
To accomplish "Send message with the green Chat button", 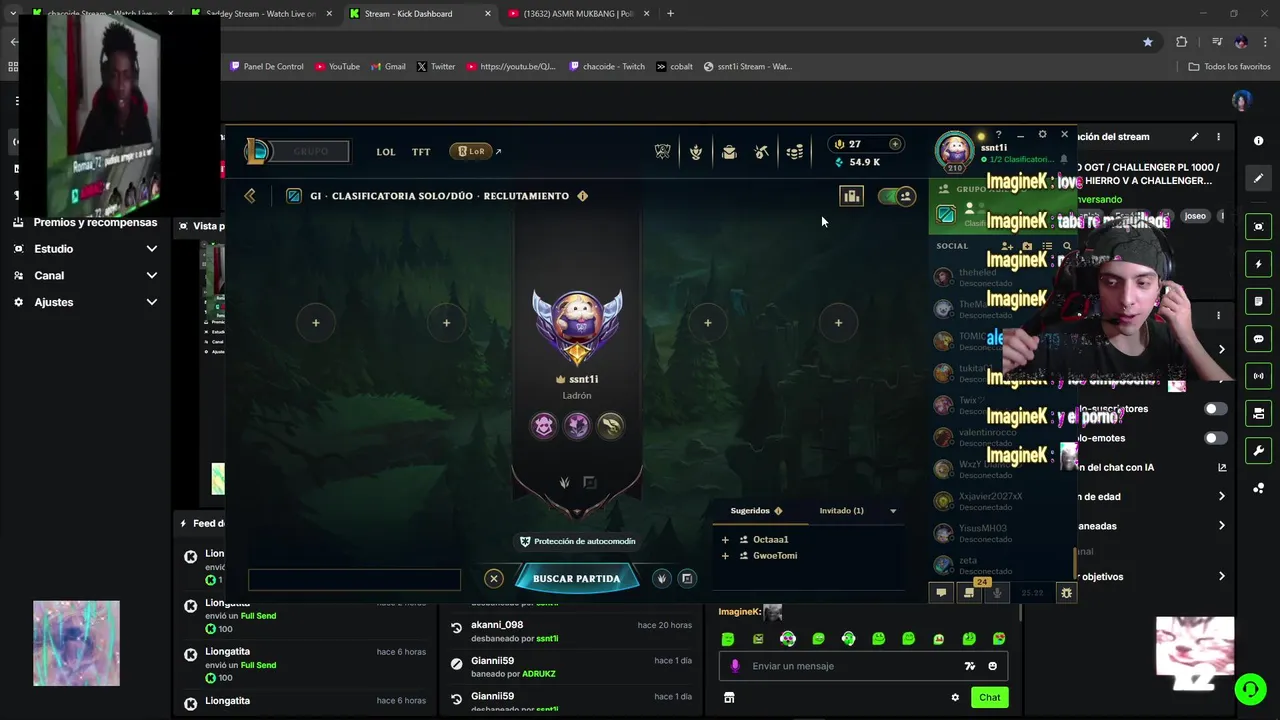I will point(989,697).
